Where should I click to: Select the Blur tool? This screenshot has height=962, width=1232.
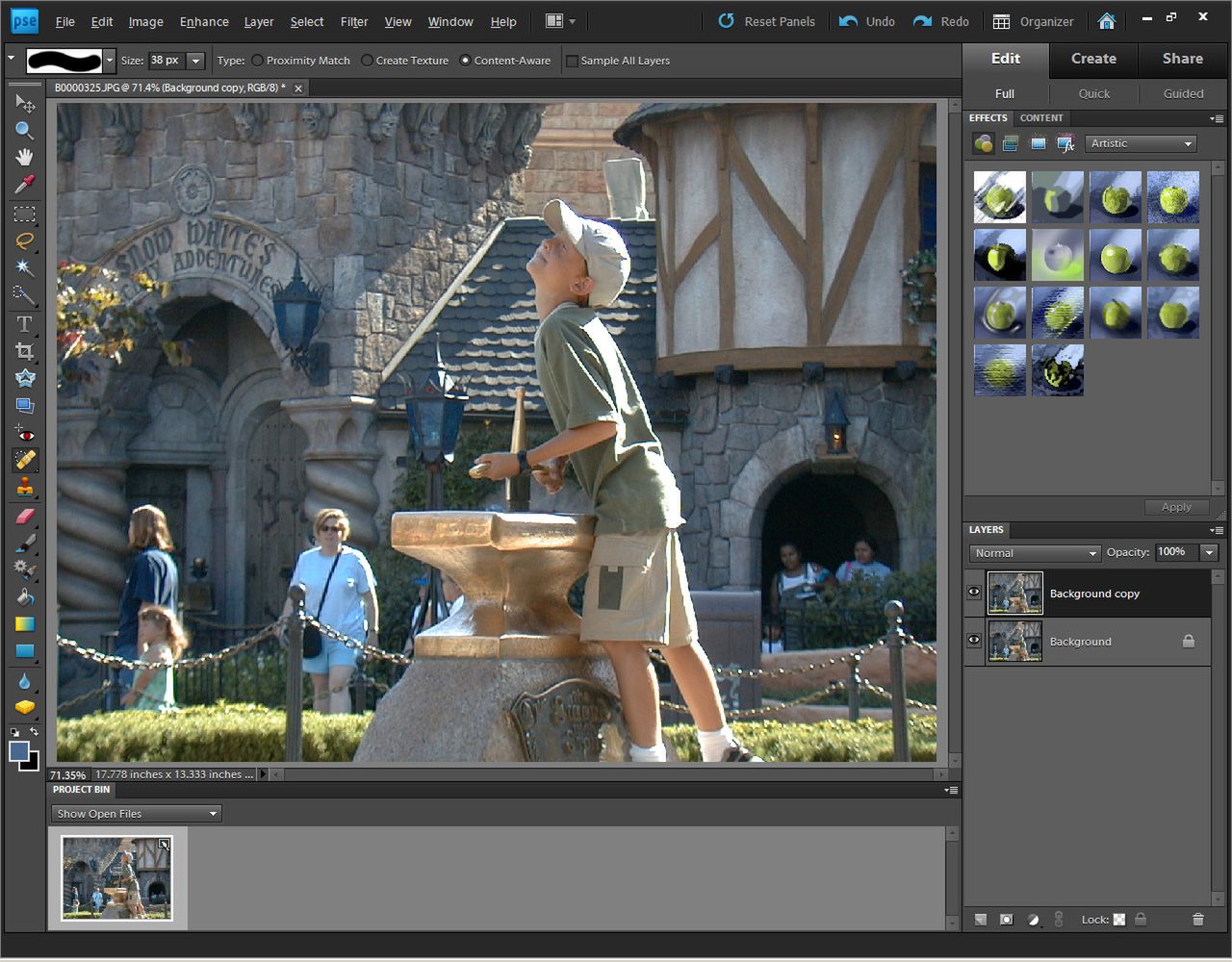(24, 681)
